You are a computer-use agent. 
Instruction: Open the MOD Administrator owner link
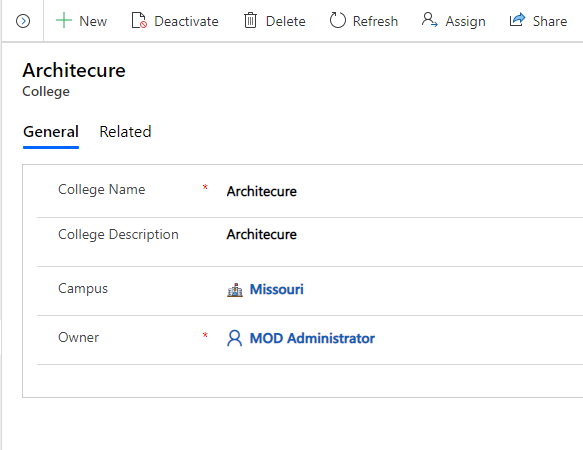[x=312, y=338]
